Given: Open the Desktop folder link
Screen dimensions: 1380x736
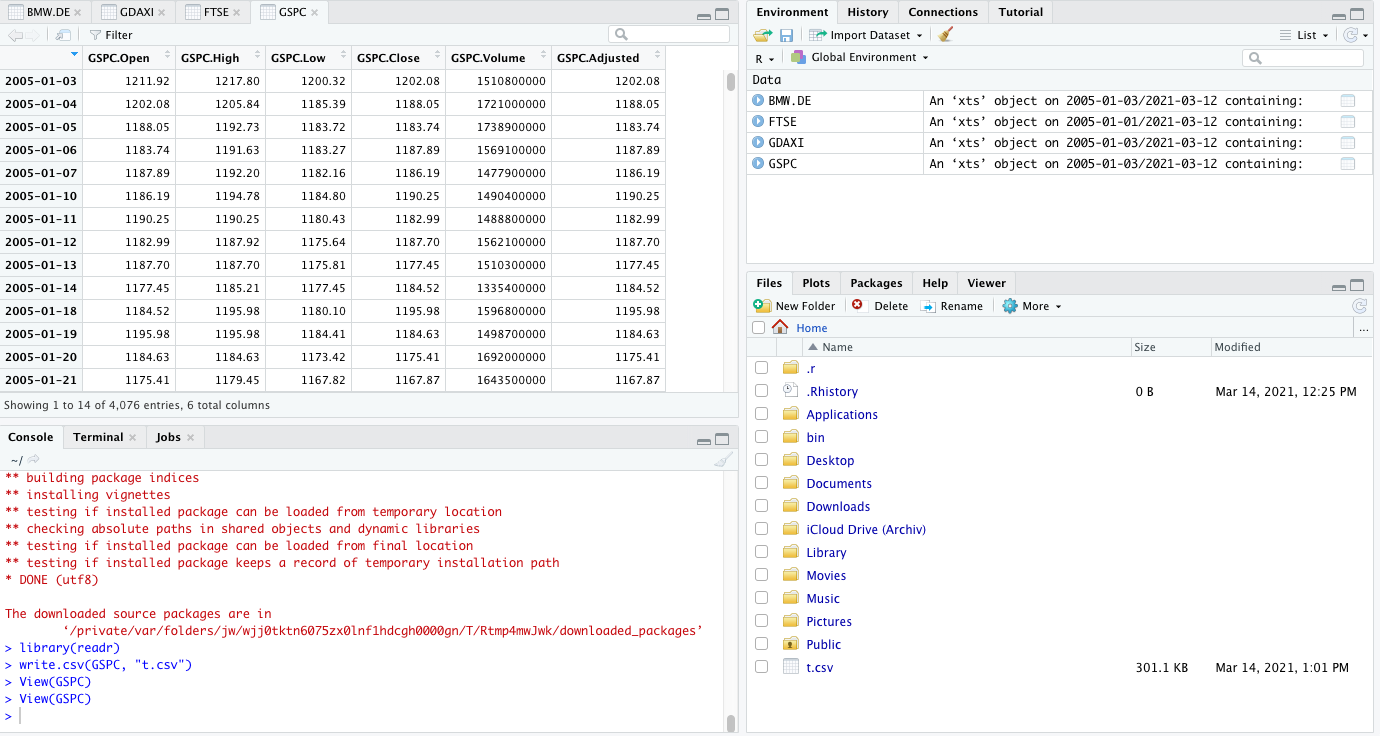Looking at the screenshot, I should 830,460.
